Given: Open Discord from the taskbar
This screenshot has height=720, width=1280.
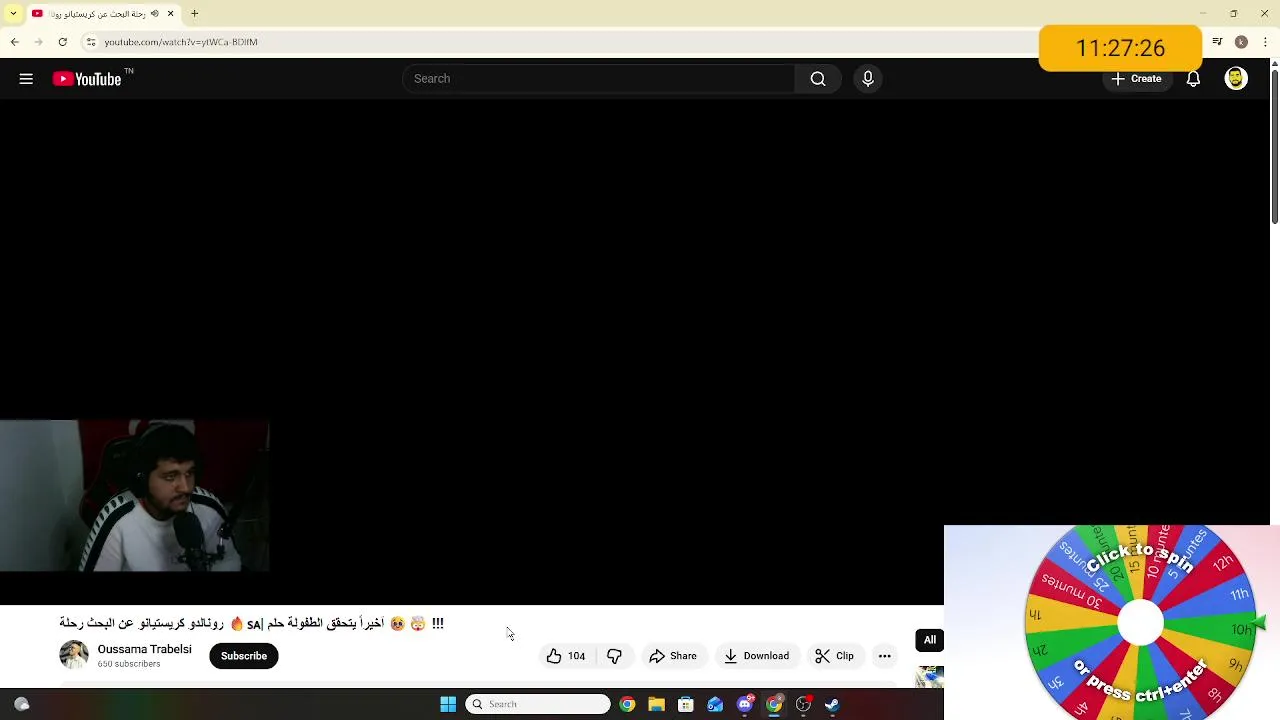Looking at the screenshot, I should tap(745, 704).
